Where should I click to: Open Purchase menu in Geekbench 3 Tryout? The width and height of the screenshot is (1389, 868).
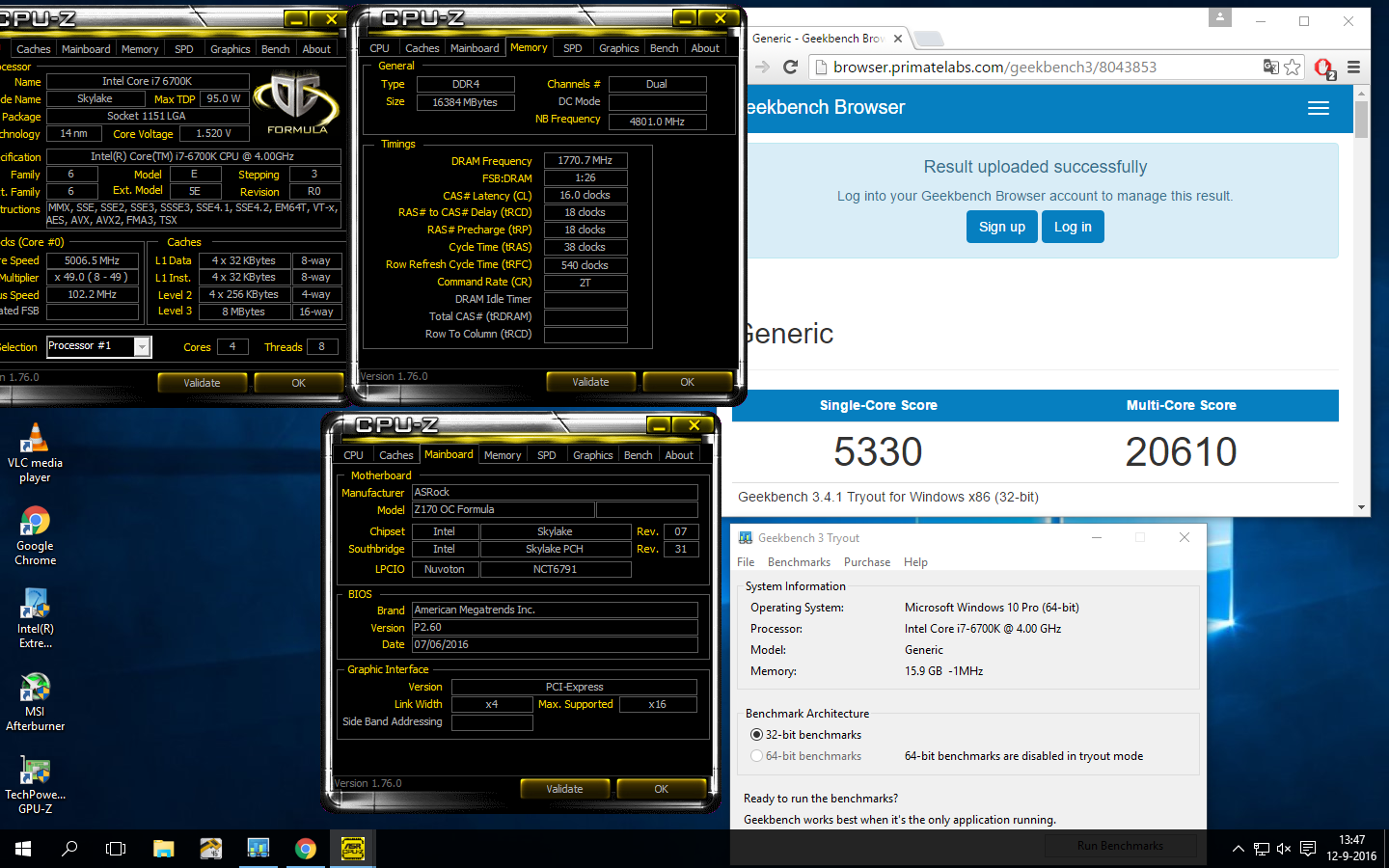(867, 561)
